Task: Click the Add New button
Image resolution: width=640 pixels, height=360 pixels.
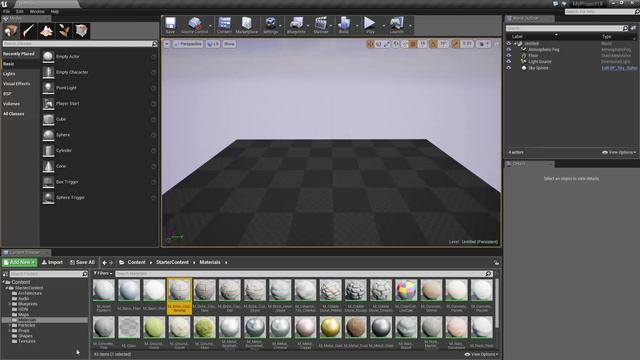Action: [19, 262]
